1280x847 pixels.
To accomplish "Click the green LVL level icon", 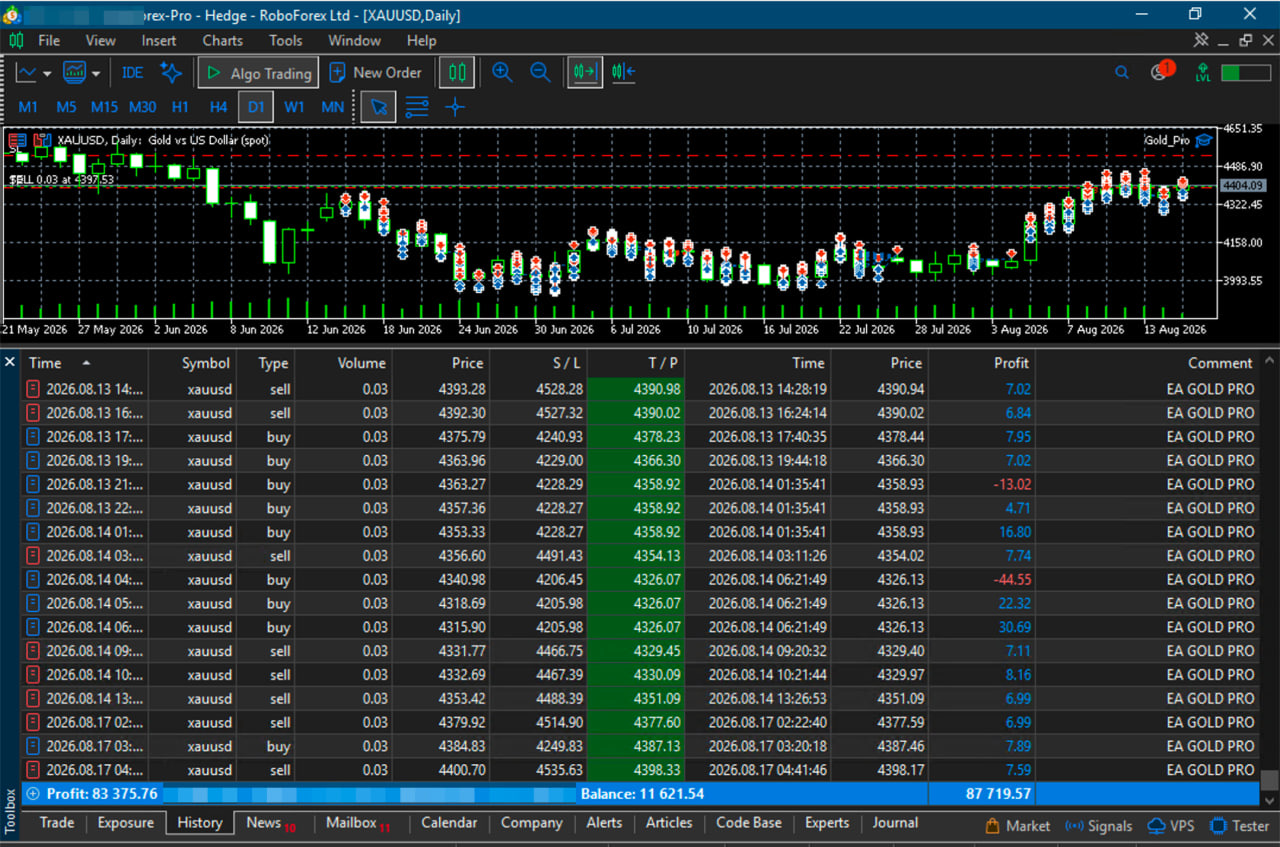I will 1202,73.
